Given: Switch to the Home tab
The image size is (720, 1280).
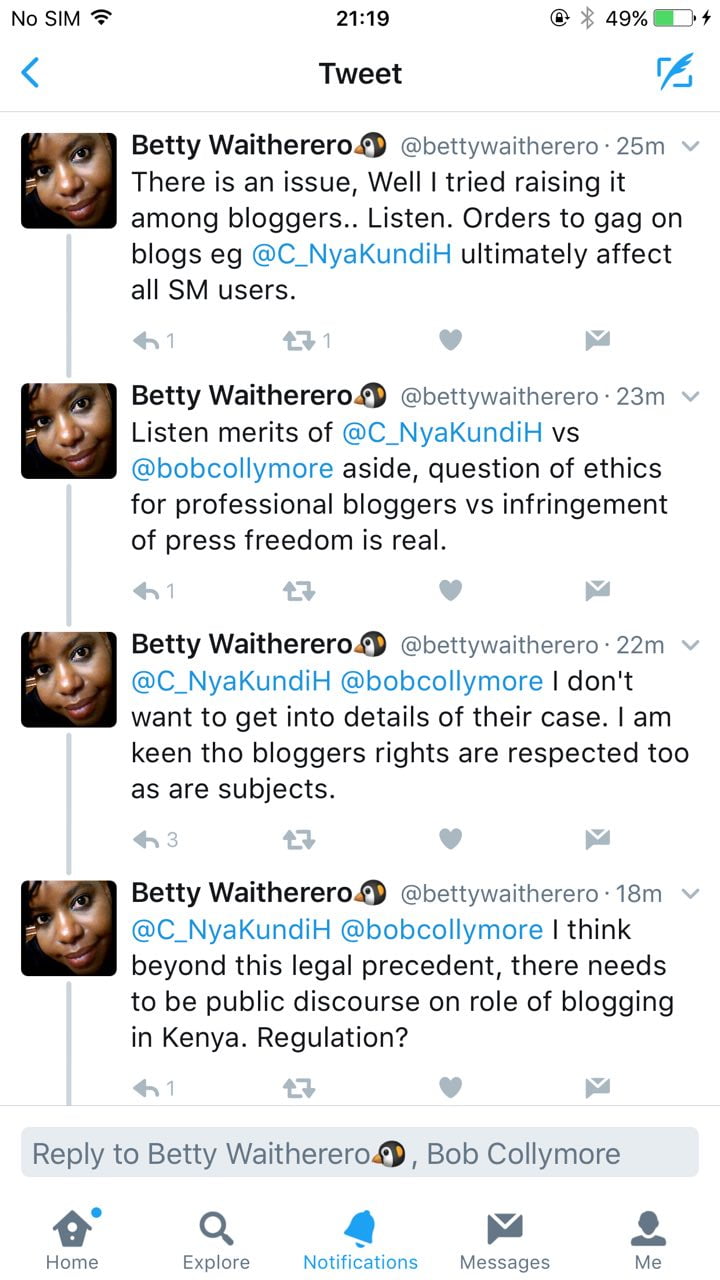Looking at the screenshot, I should click(x=71, y=1240).
